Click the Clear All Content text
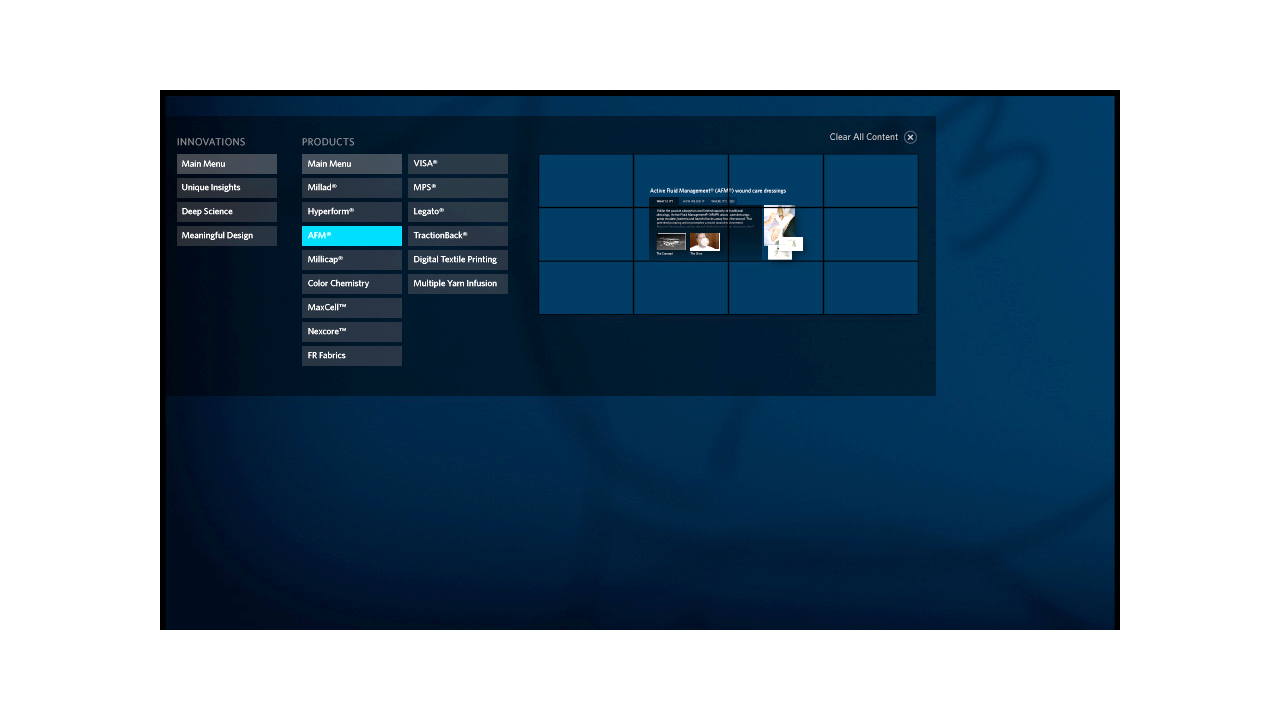 (863, 137)
